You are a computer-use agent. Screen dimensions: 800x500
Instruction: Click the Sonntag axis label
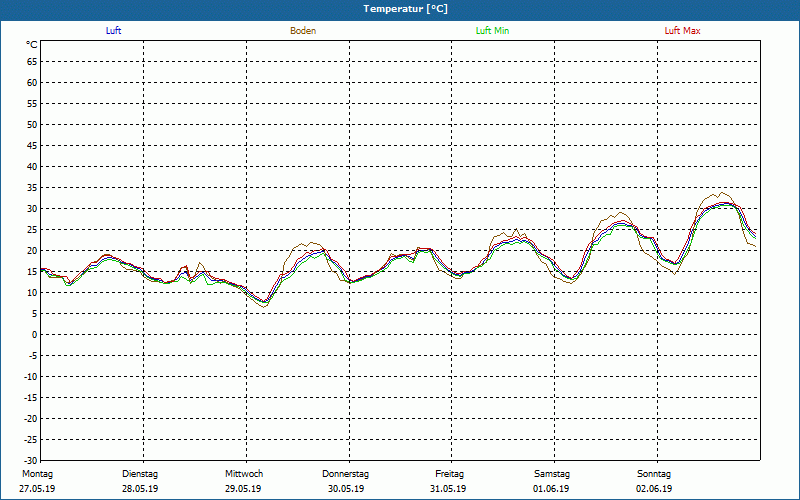click(654, 474)
